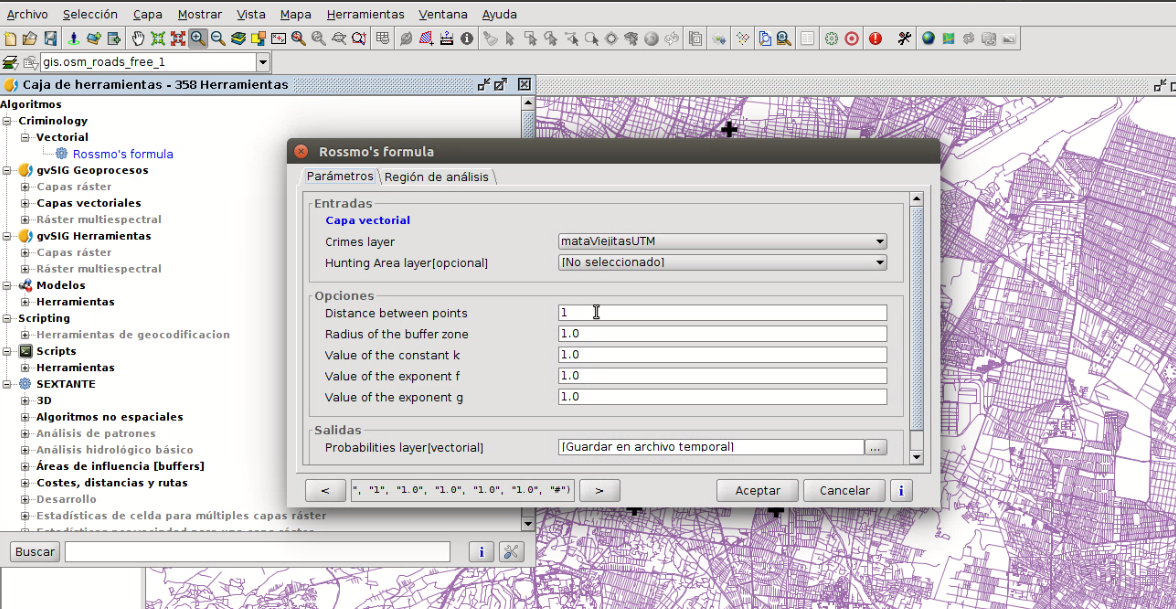Select the Pan hand tool
Screen dimensions: 1176x609
138,39
